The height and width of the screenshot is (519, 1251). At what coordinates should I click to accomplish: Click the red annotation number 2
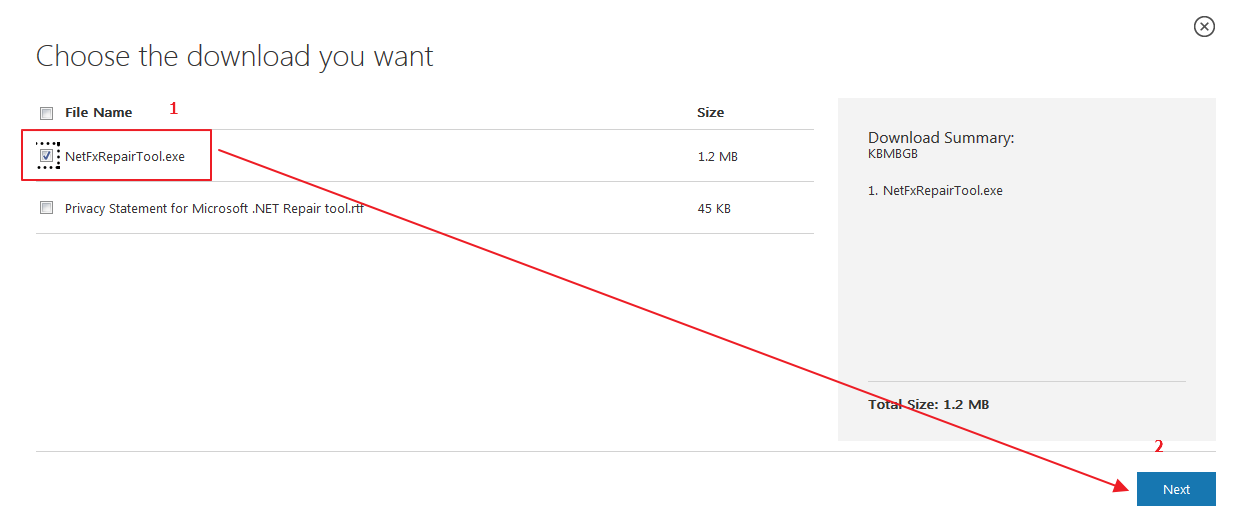click(x=1159, y=447)
